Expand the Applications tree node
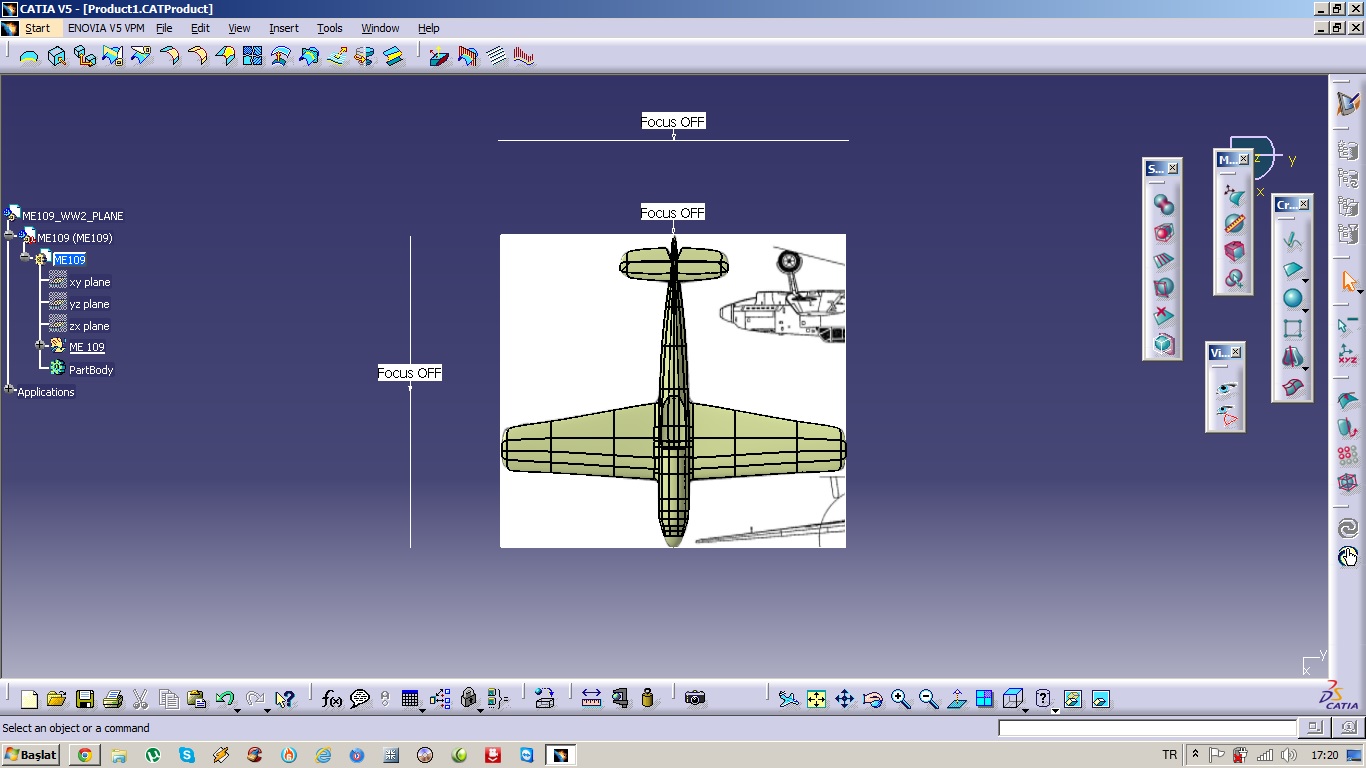 click(x=10, y=391)
